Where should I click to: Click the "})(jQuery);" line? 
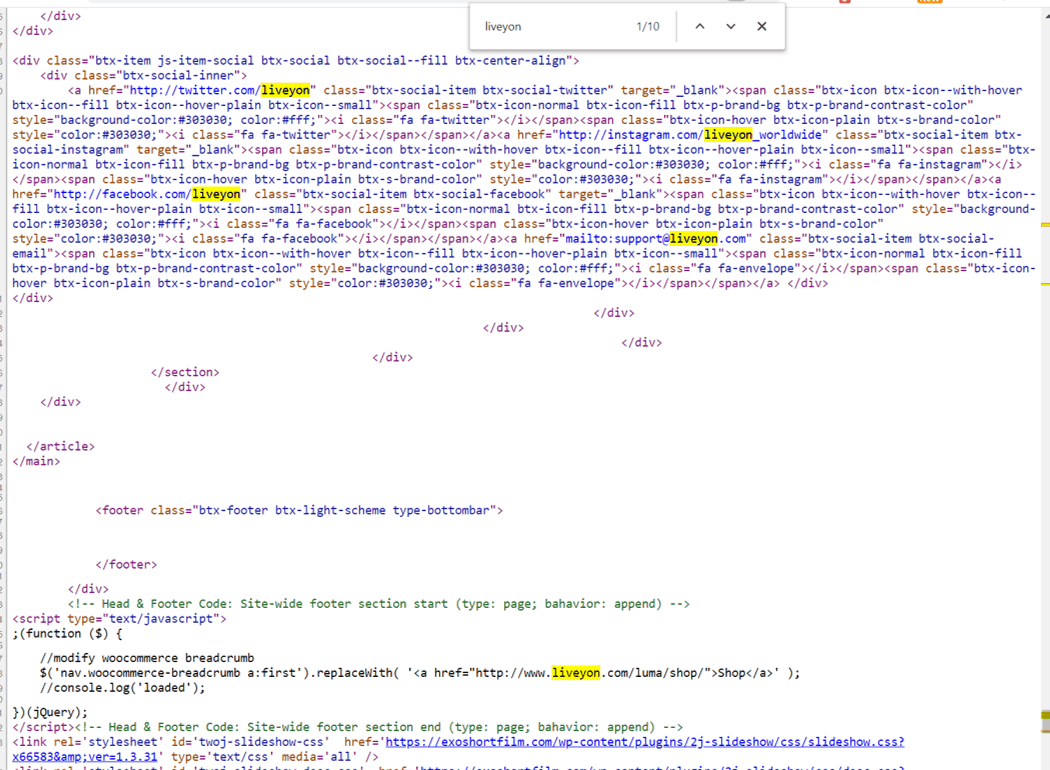pyautogui.click(x=50, y=712)
